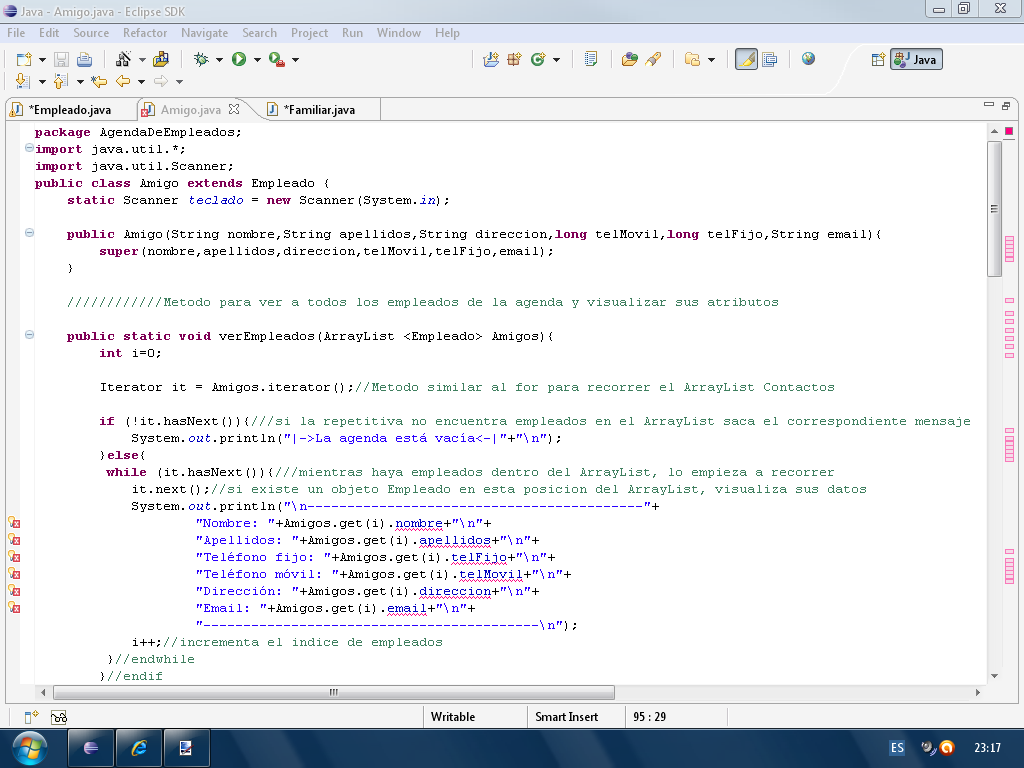Click New Java Project icon

490,59
